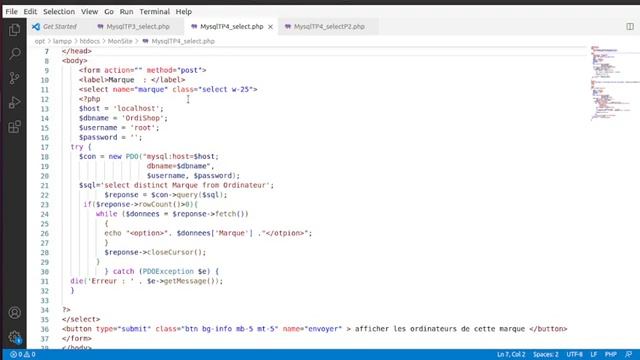Open the Terminal menu
Screen dimensions: 640x360
coord(154,11)
